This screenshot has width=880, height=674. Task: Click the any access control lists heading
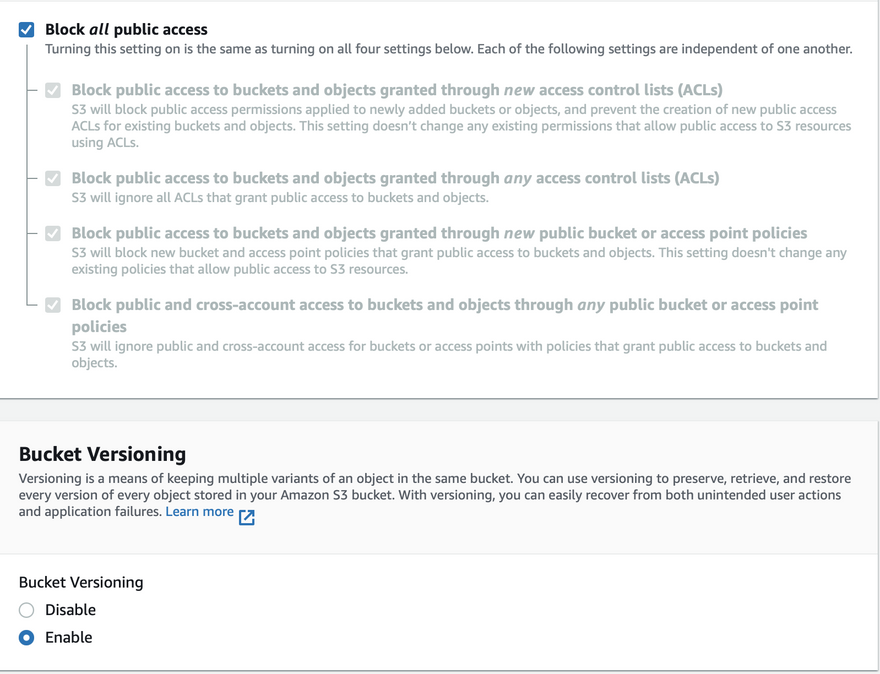(x=395, y=178)
